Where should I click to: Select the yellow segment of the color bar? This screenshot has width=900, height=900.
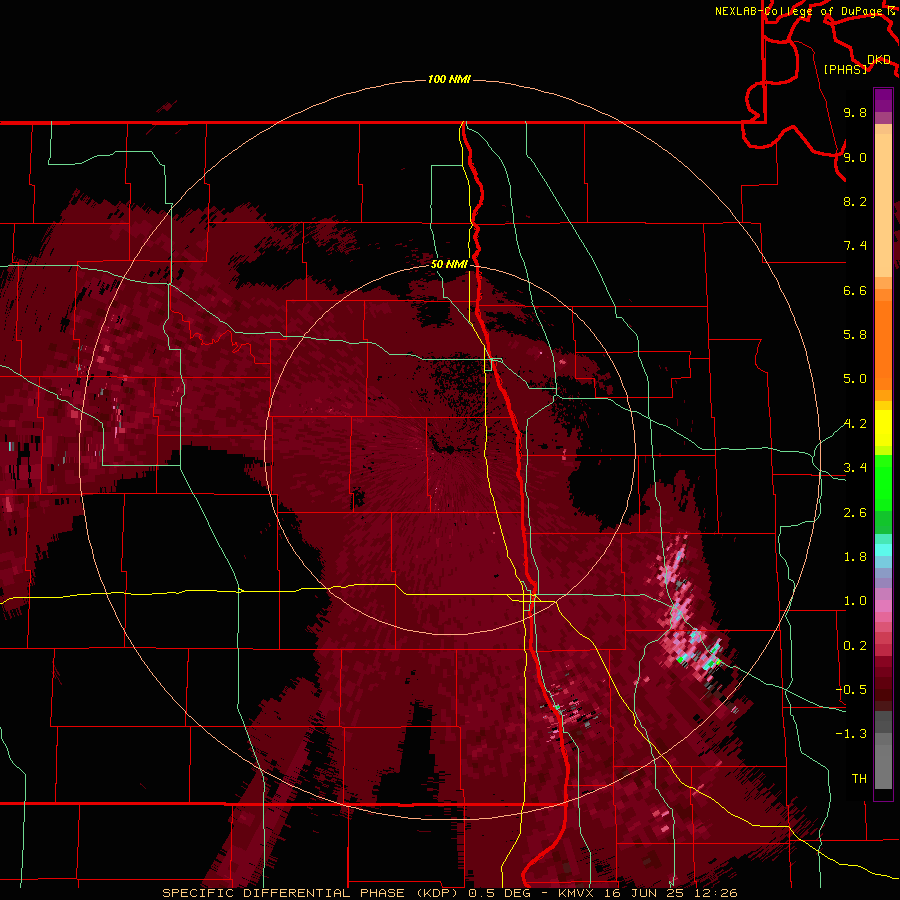click(883, 428)
